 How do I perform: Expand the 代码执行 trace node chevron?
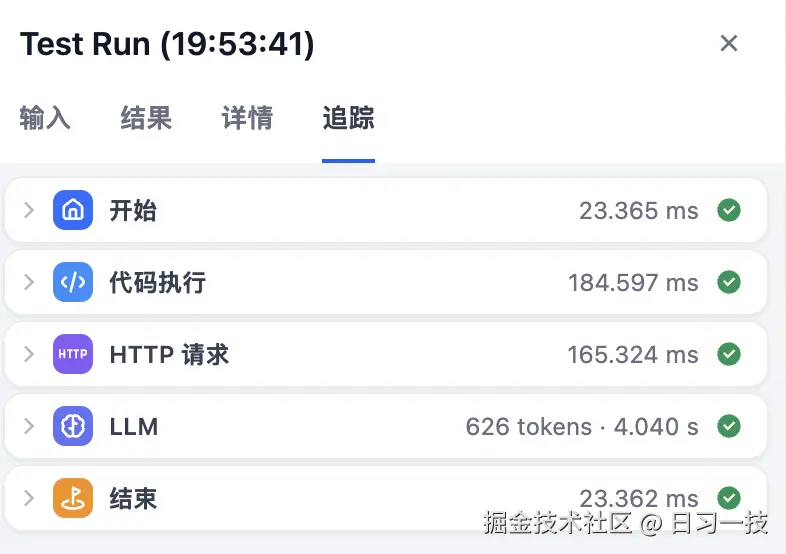29,282
